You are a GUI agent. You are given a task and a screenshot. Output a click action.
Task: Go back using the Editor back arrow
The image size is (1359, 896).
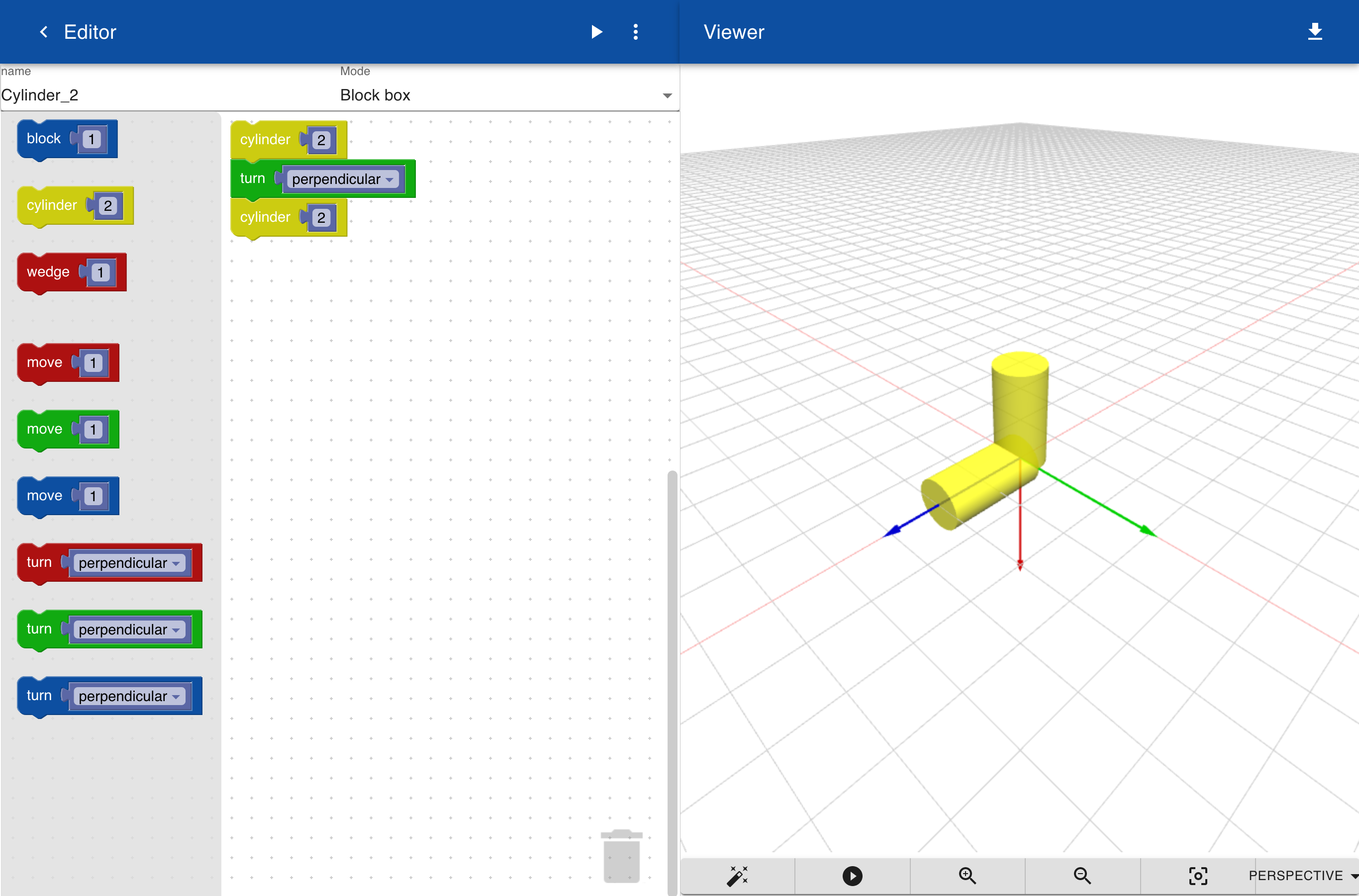click(x=43, y=32)
